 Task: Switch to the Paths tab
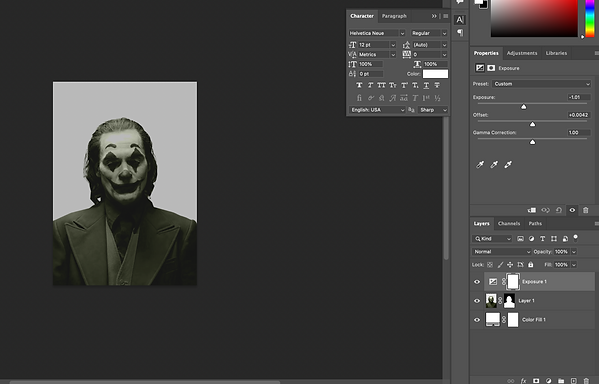pyautogui.click(x=535, y=224)
